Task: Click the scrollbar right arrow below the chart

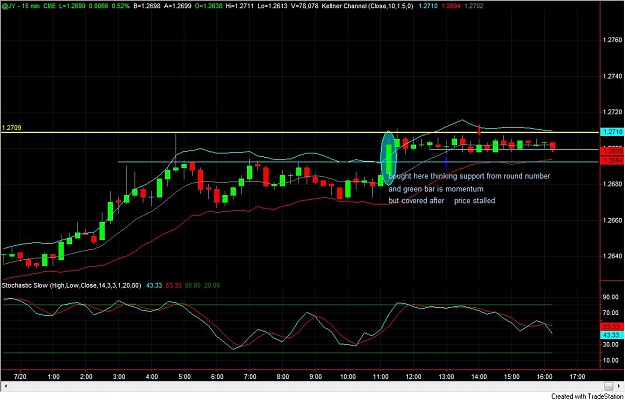Action: point(620,386)
